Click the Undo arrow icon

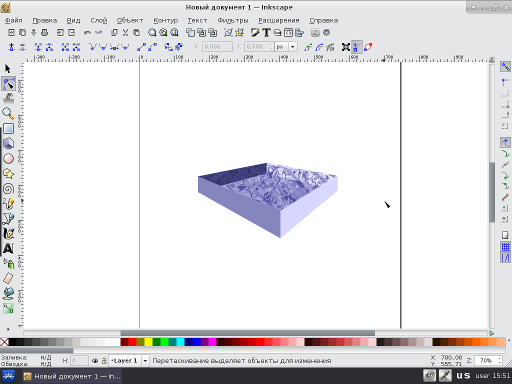click(87, 33)
